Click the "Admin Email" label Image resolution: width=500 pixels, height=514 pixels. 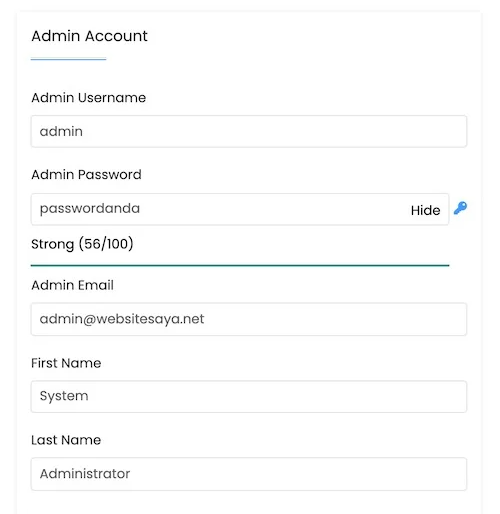pos(72,285)
